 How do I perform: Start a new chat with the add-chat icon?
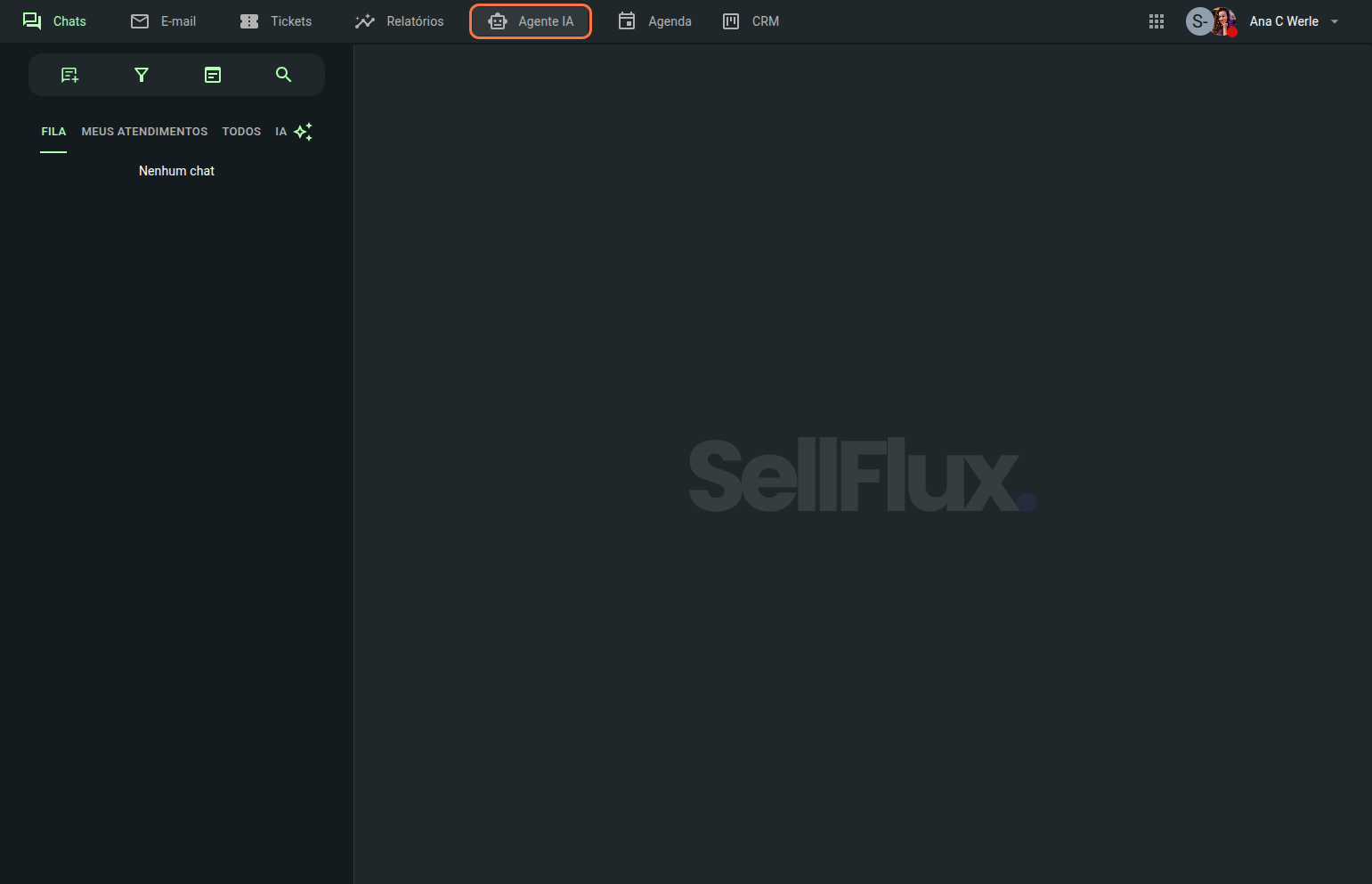[x=69, y=75]
